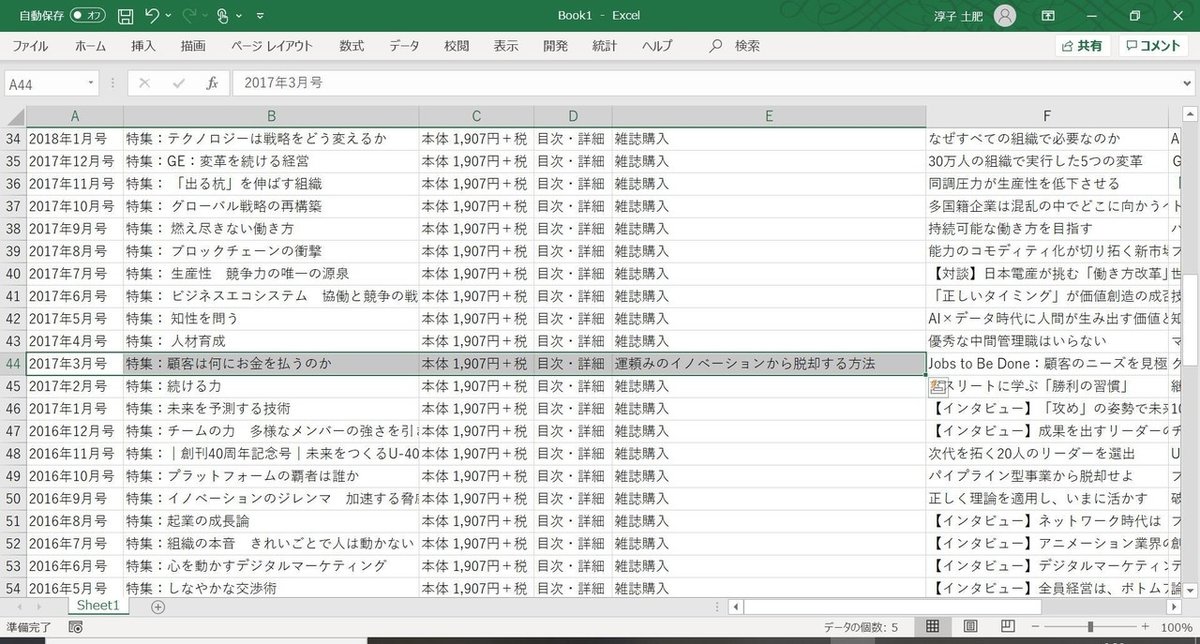Screen dimensions: 1200x644
Task: Open Ribbon Display Options icon
Action: tap(1048, 16)
